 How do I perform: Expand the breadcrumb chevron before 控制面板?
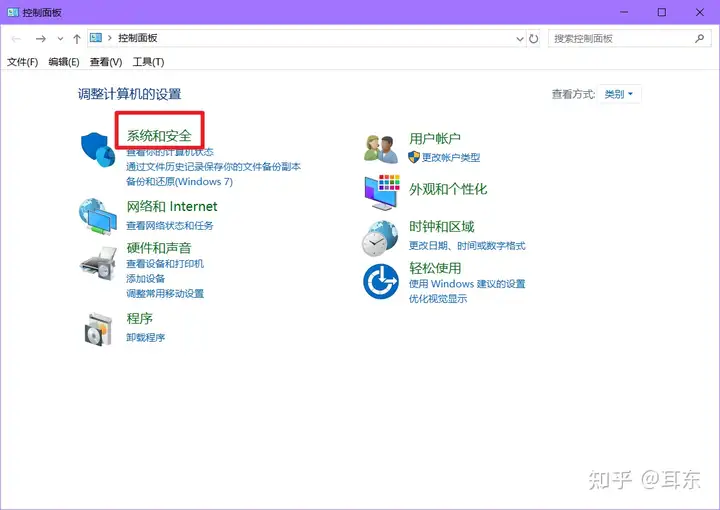(x=110, y=38)
